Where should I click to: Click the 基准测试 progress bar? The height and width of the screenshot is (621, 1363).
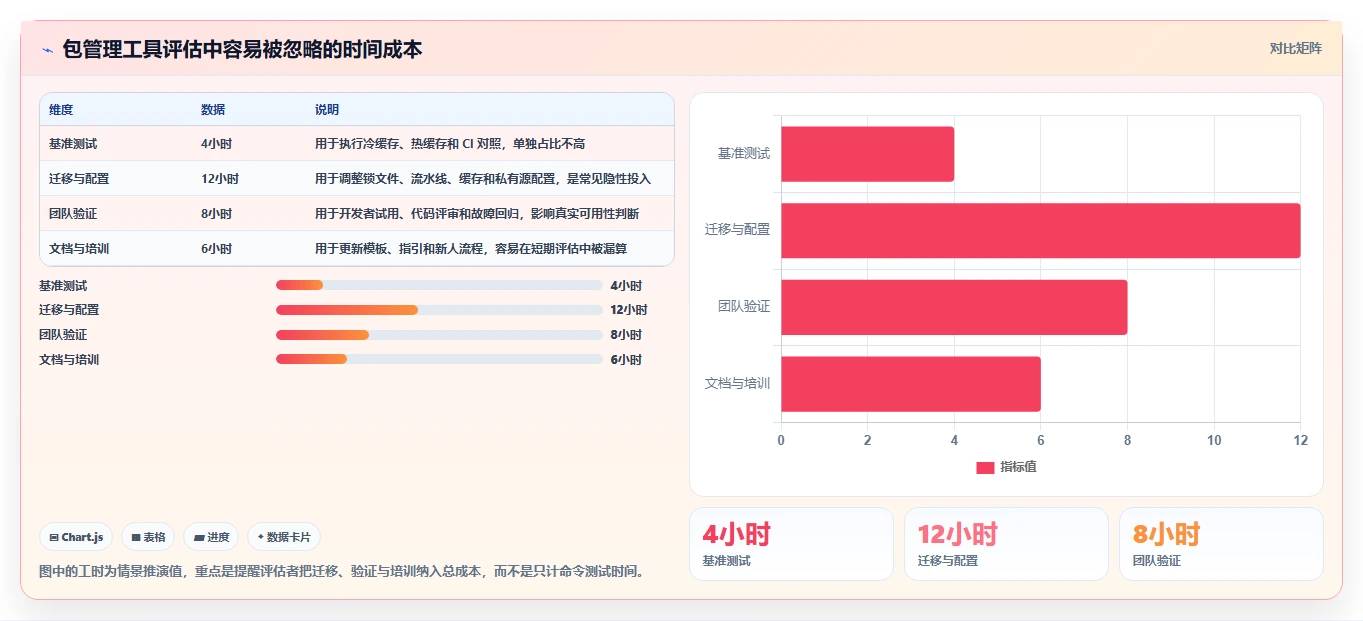pos(439,285)
